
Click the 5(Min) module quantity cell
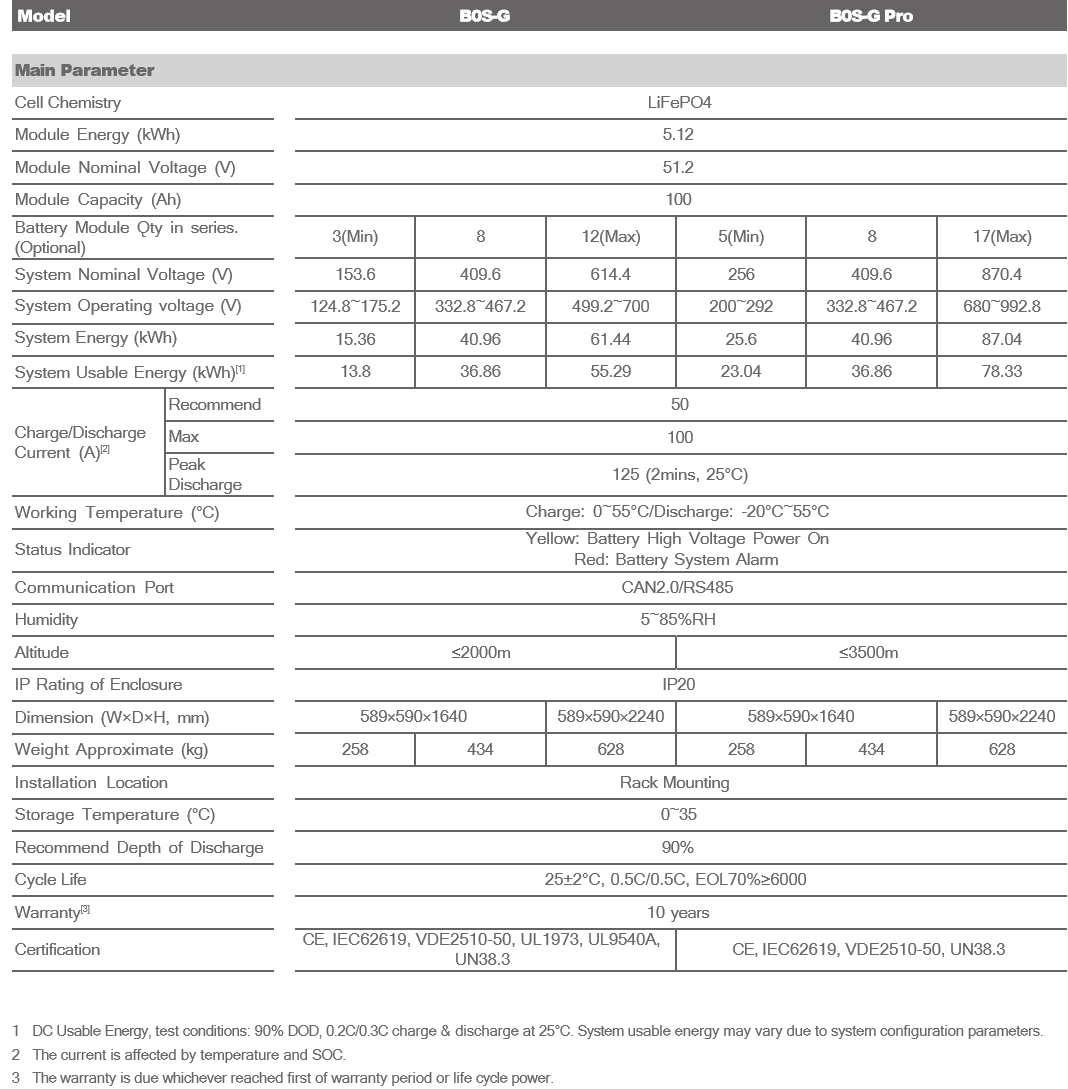(x=741, y=237)
